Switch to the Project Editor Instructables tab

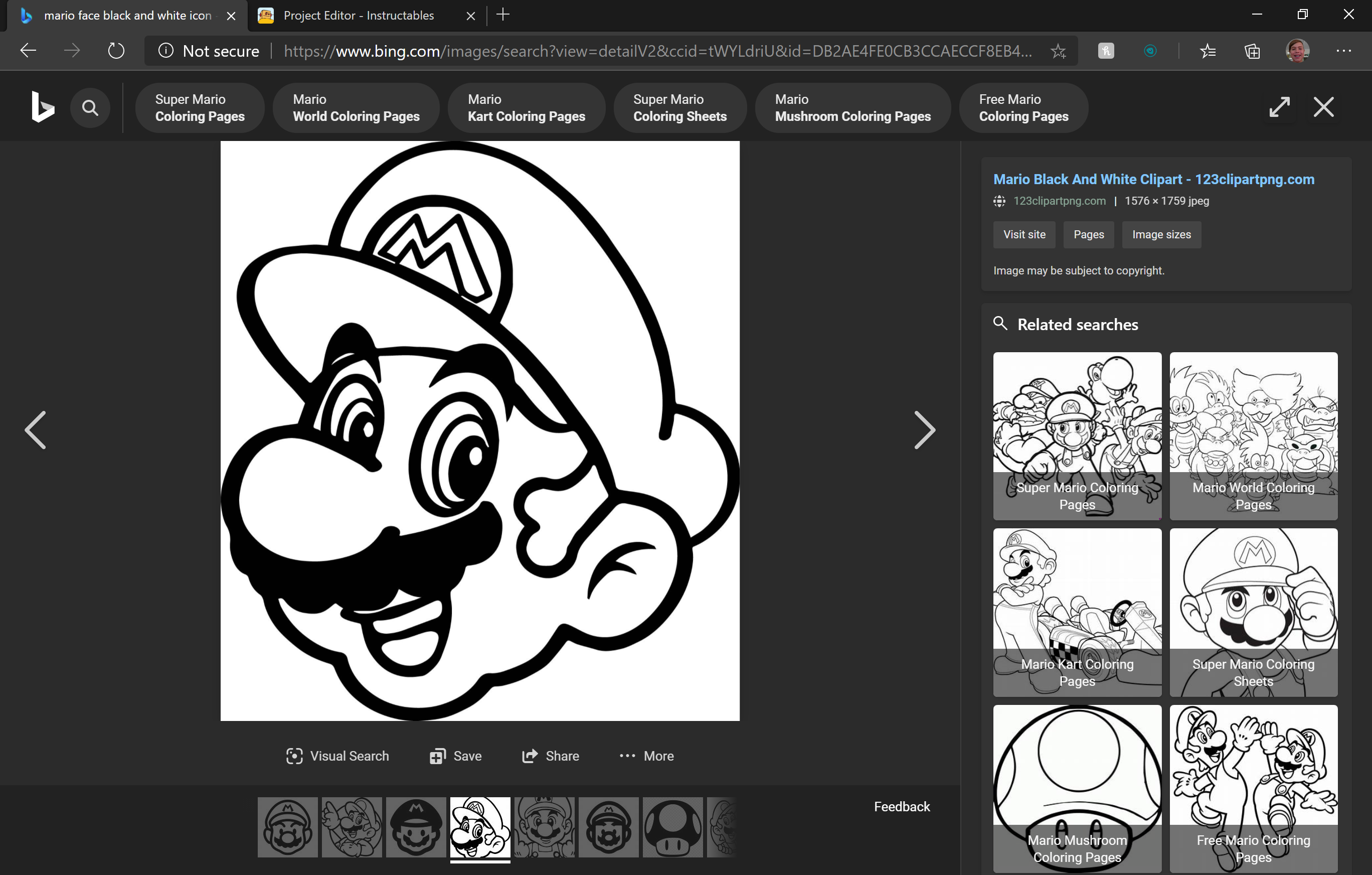click(358, 16)
